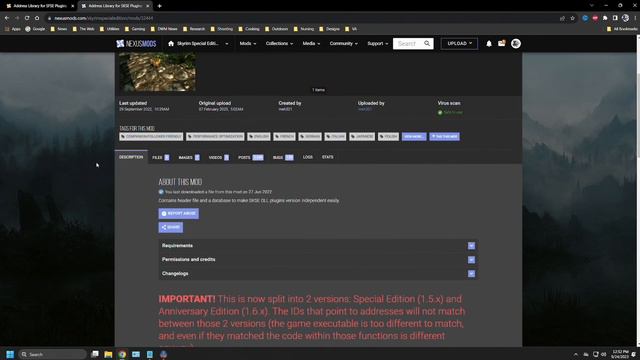Click the Windows taskbar search box
The image size is (640, 360).
pyautogui.click(x=52, y=354)
